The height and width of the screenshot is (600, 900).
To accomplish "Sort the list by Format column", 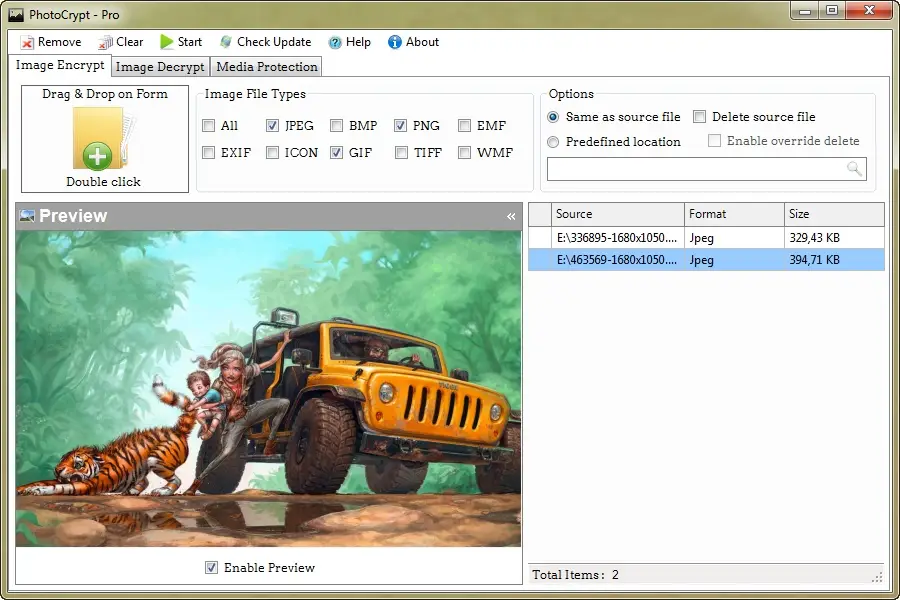I will tap(734, 214).
